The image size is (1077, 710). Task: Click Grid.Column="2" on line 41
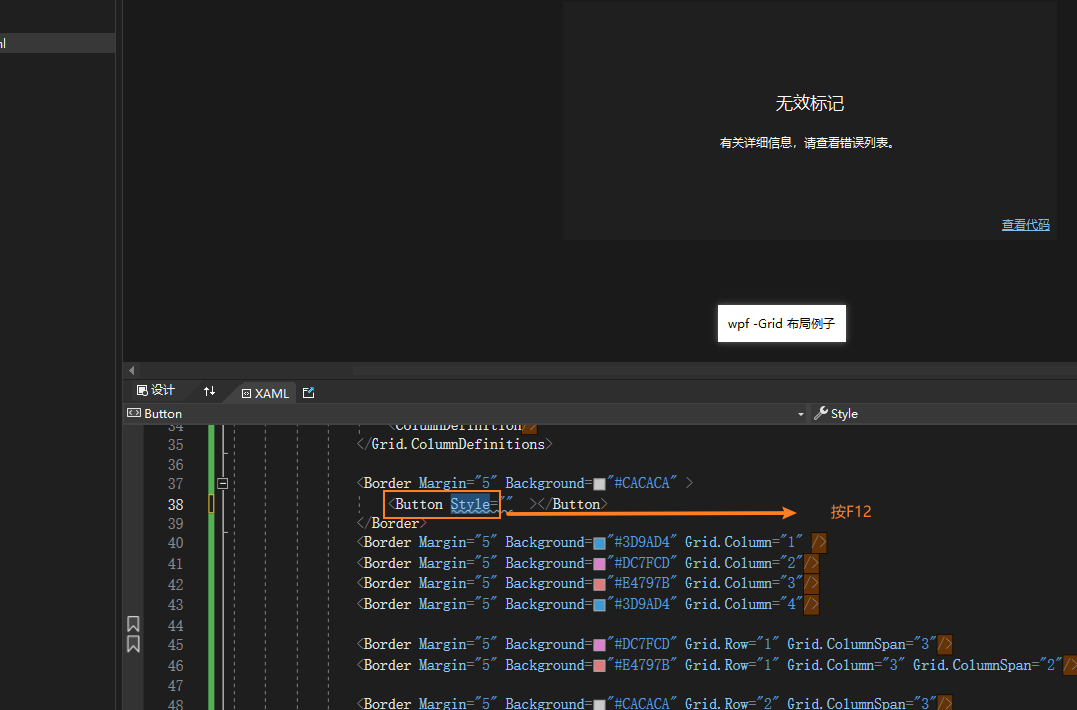(x=744, y=563)
